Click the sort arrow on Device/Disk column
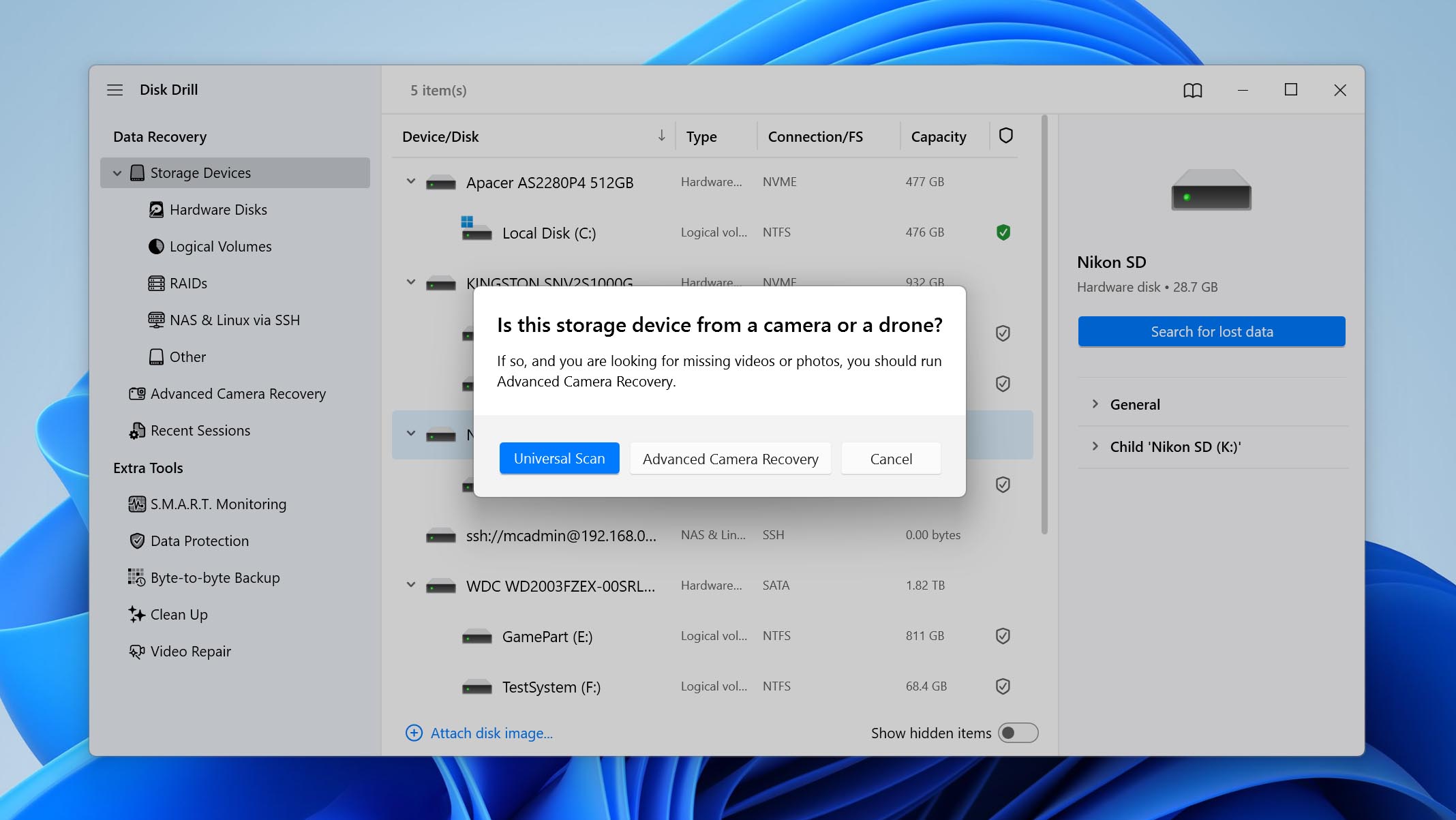 tap(660, 136)
